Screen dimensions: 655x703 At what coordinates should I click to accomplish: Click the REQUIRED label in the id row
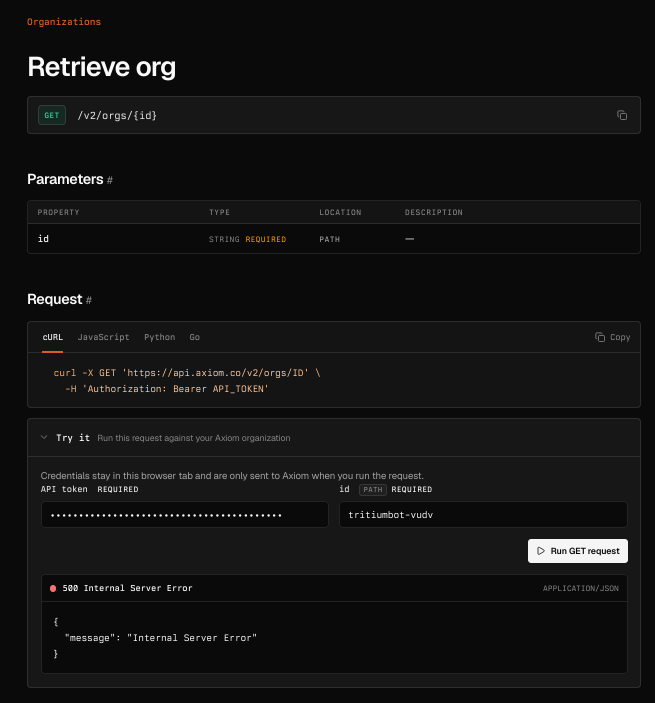click(x=265, y=239)
